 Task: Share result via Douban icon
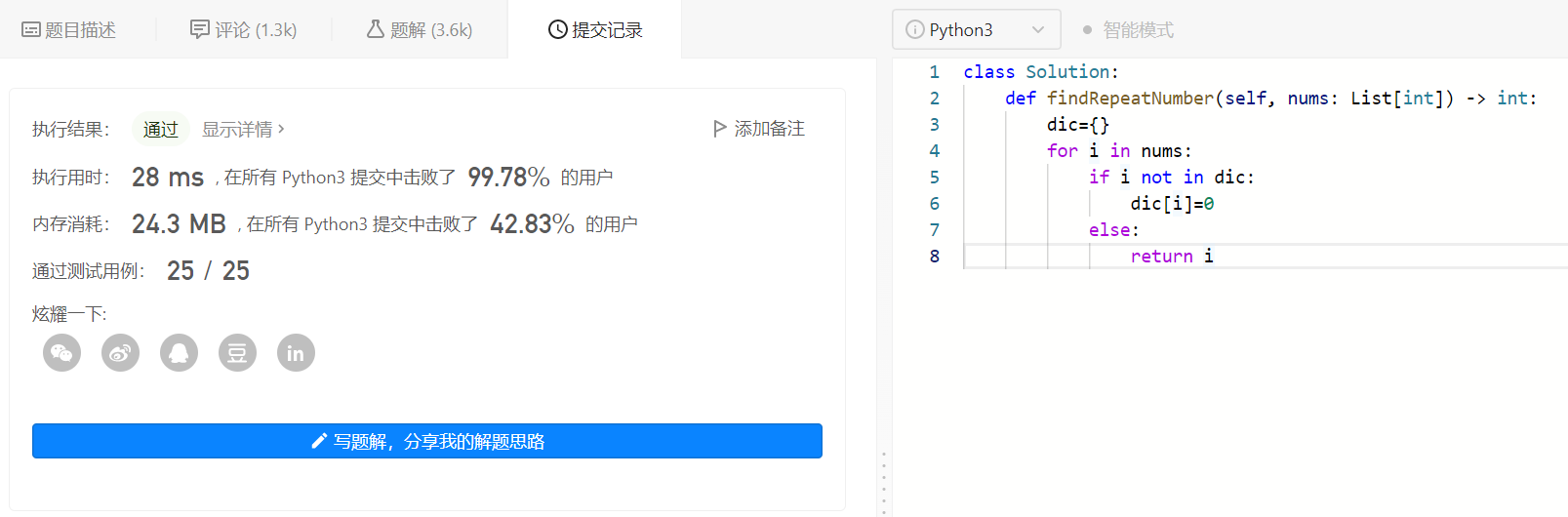coord(237,353)
